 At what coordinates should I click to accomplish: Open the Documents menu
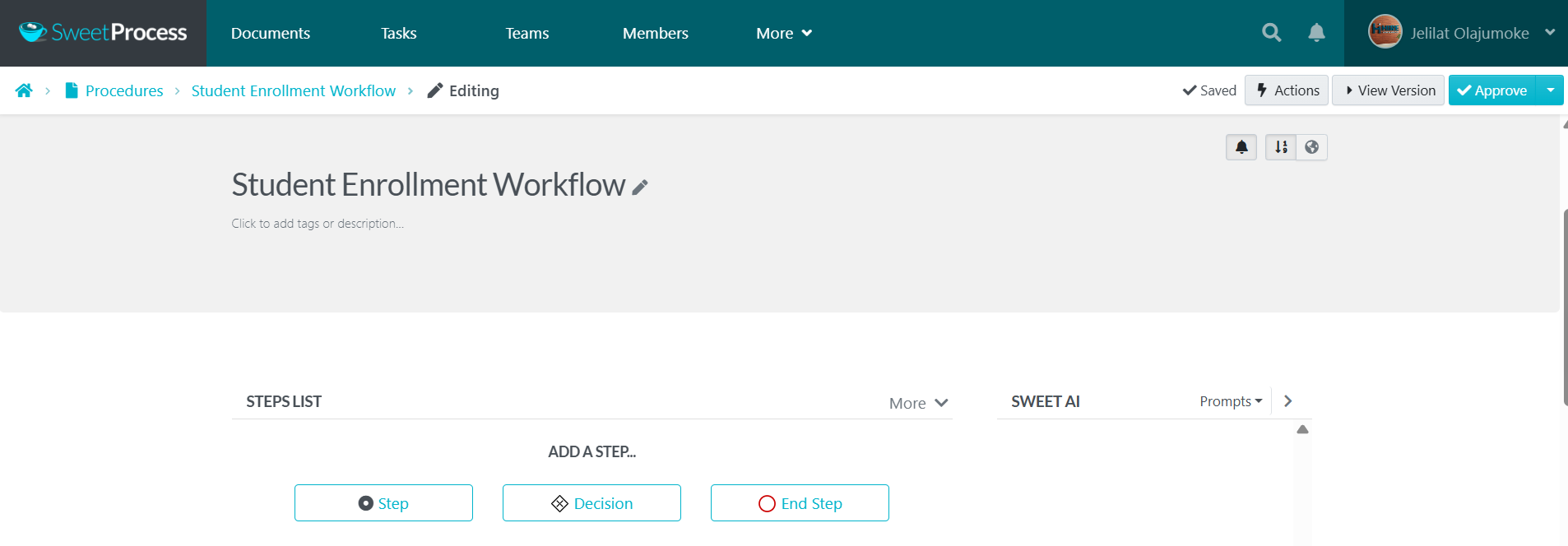(271, 33)
